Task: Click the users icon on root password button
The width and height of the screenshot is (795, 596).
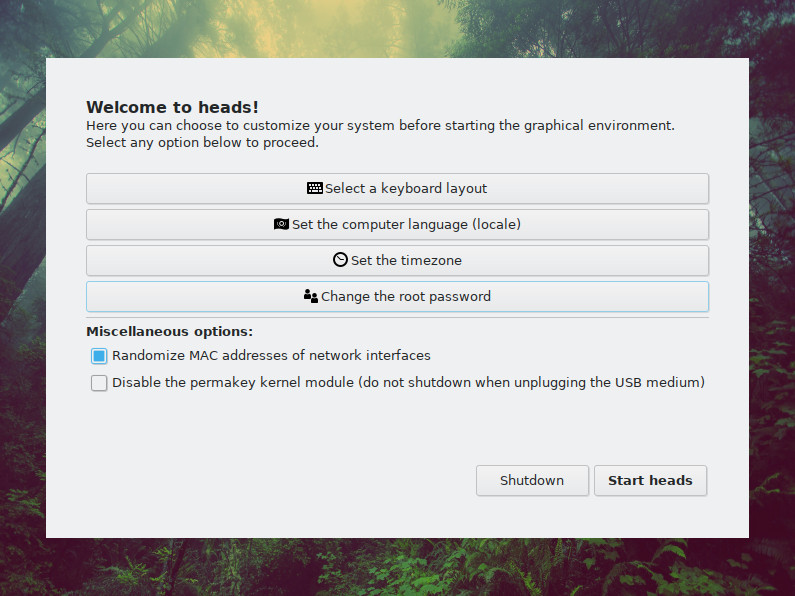Action: (311, 296)
